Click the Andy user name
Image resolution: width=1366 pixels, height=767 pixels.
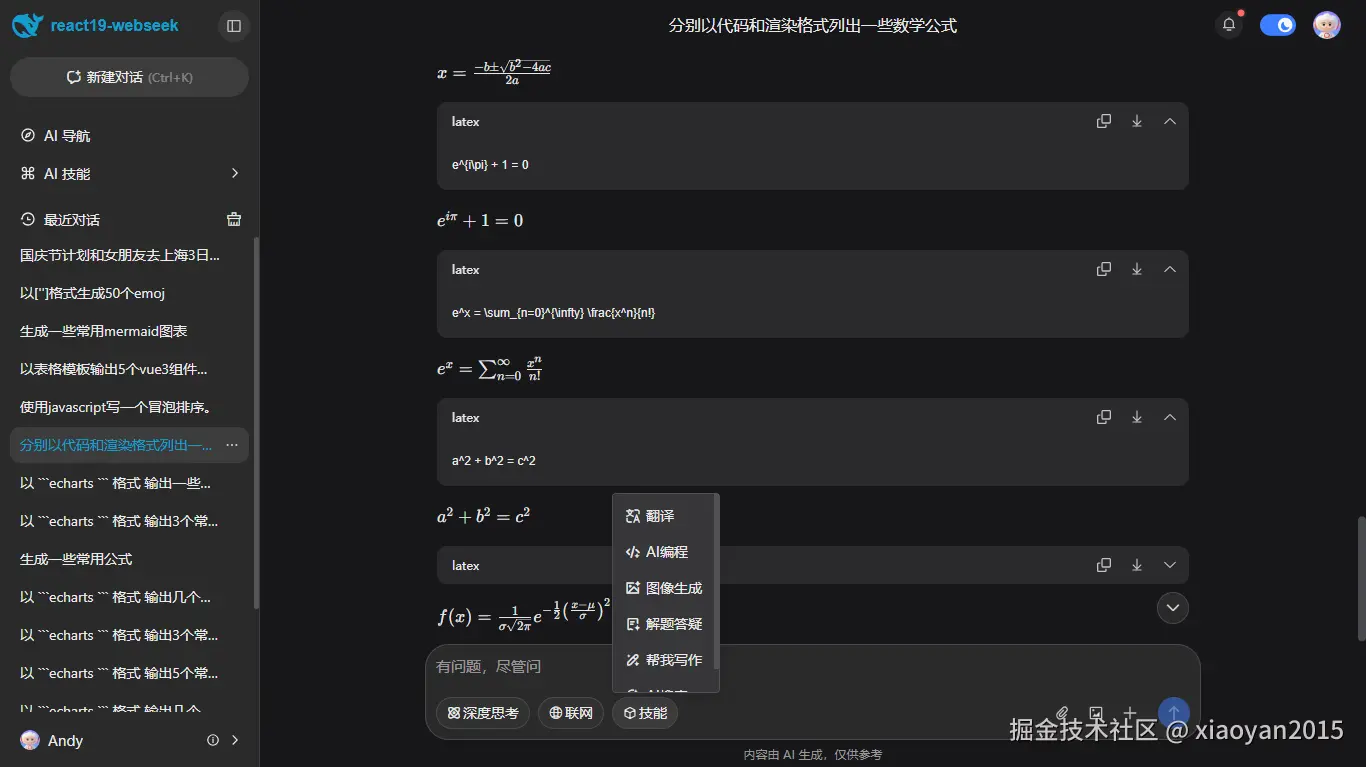[65, 741]
